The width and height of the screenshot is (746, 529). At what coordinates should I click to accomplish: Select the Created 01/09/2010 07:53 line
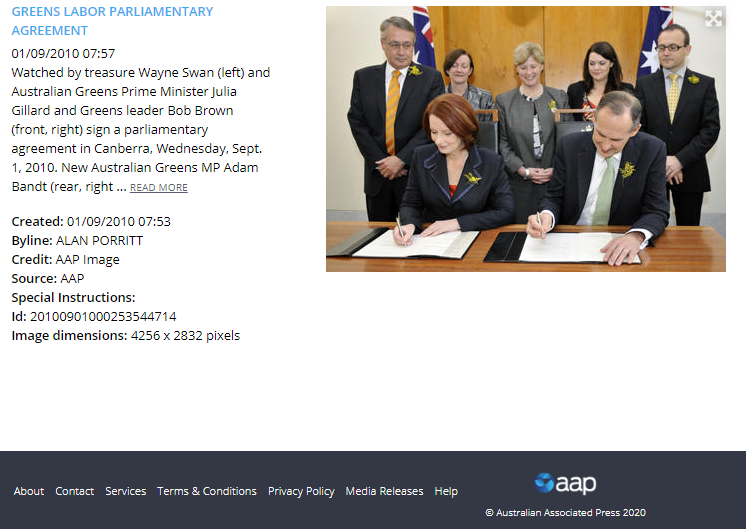[91, 221]
